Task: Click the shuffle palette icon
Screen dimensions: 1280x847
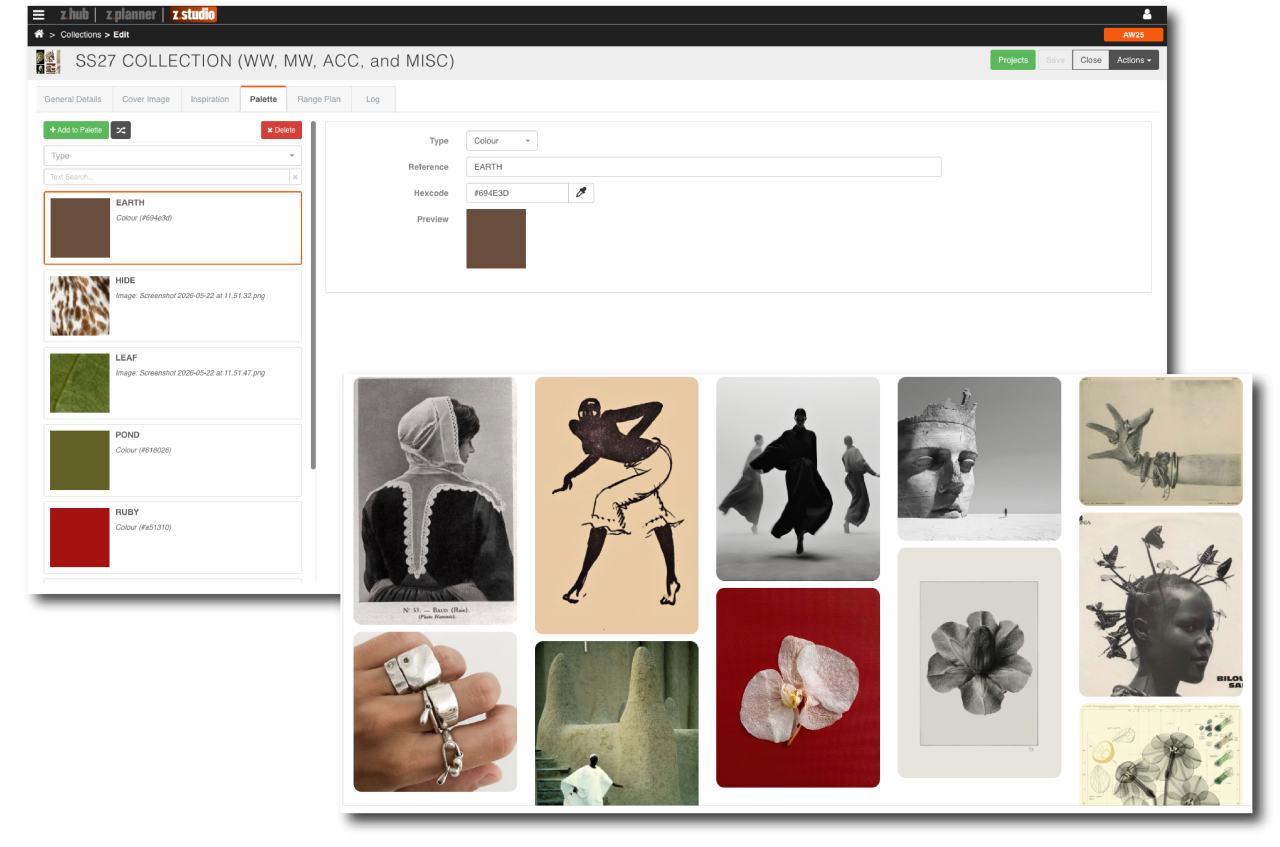Action: coord(121,130)
